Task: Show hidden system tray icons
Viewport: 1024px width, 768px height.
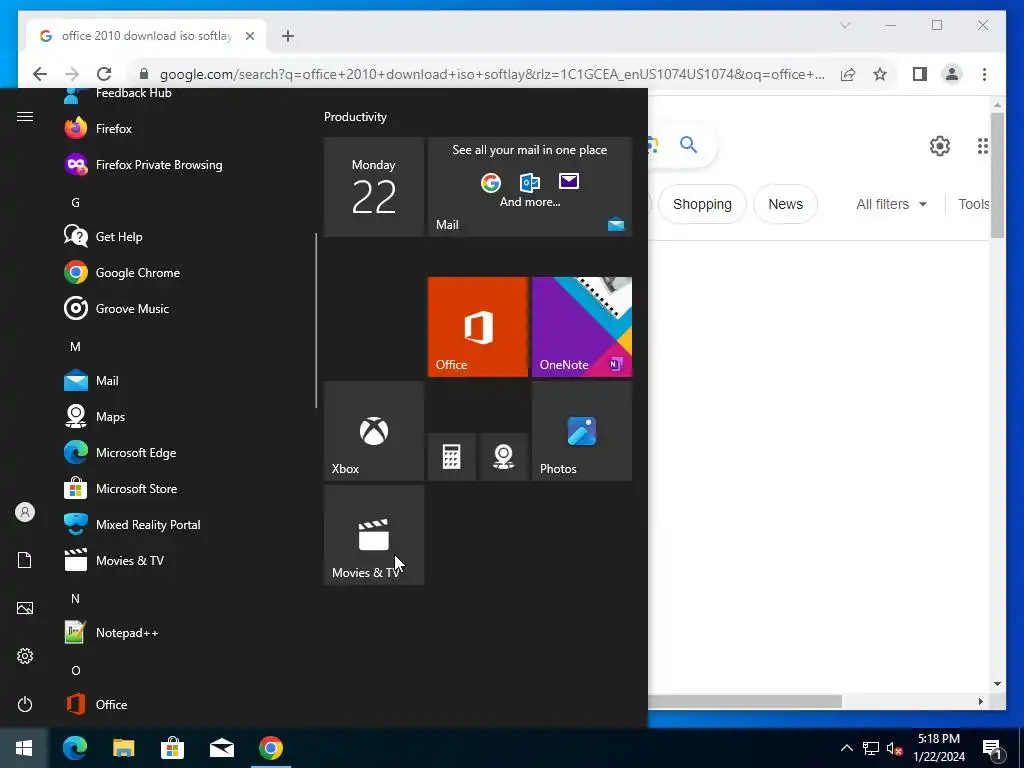Action: (x=846, y=748)
